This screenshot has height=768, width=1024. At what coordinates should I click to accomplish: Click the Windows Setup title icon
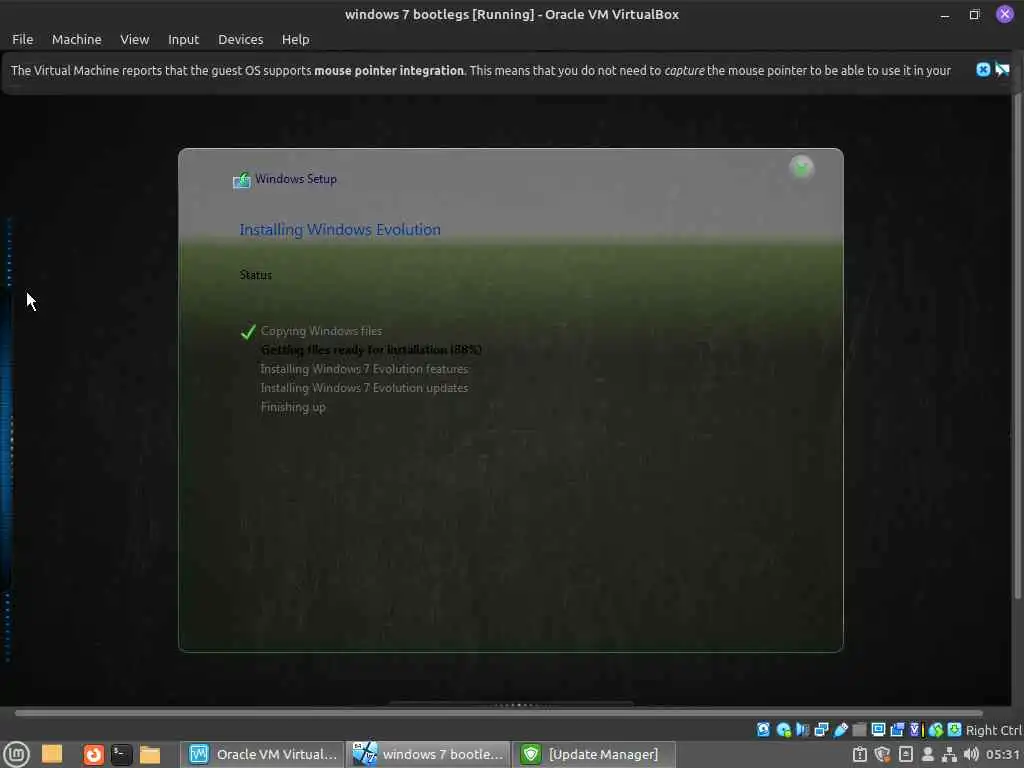(242, 180)
